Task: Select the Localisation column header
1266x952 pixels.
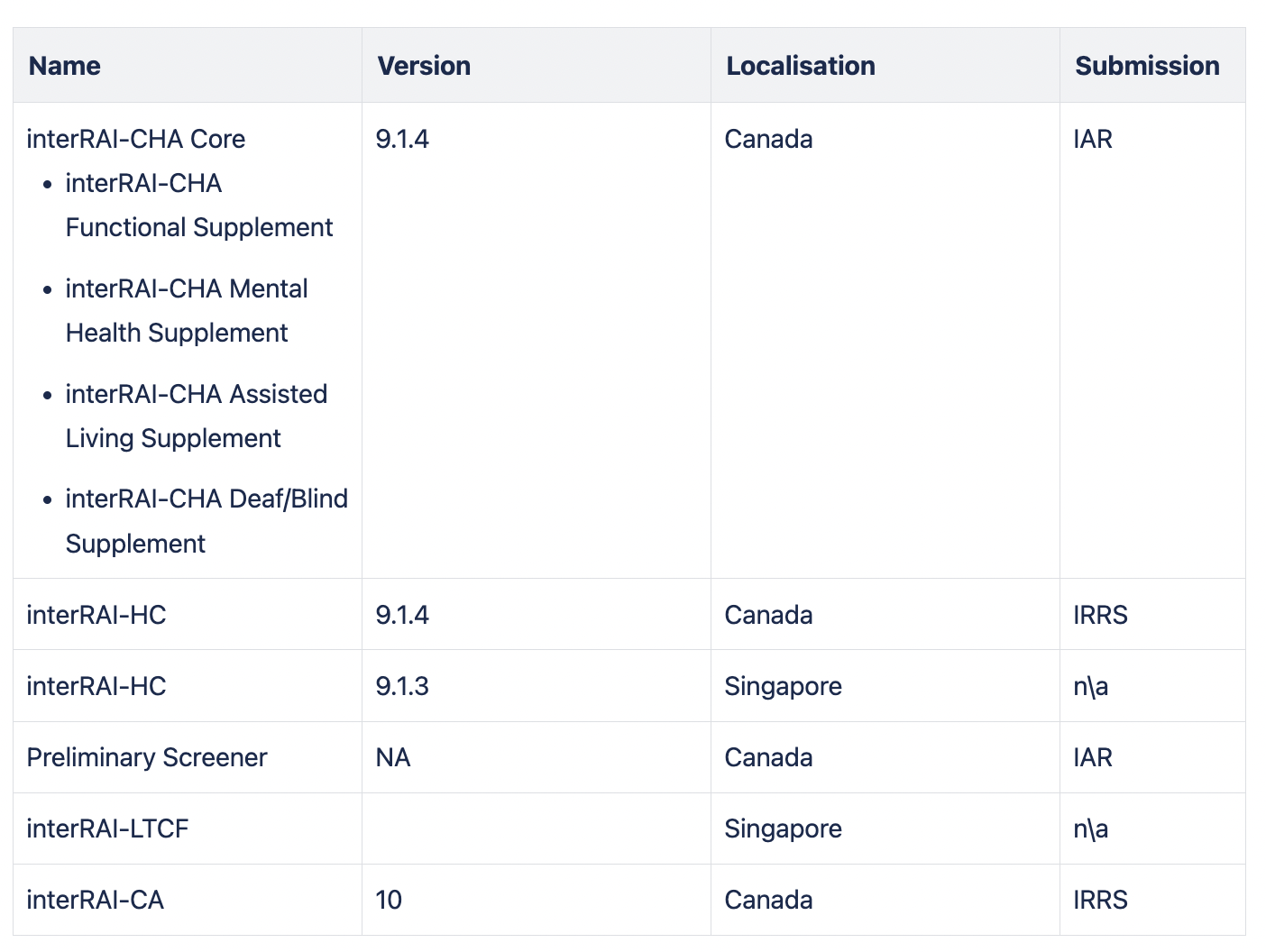Action: pyautogui.click(x=800, y=66)
